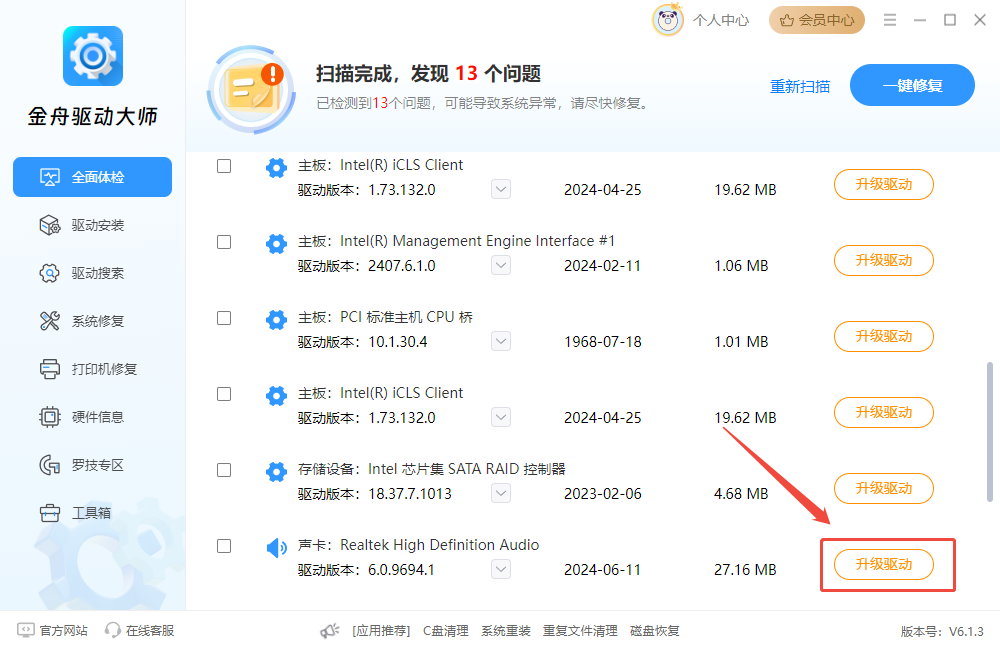Click gear icon of SATA RAID 控制器 row

pyautogui.click(x=276, y=471)
